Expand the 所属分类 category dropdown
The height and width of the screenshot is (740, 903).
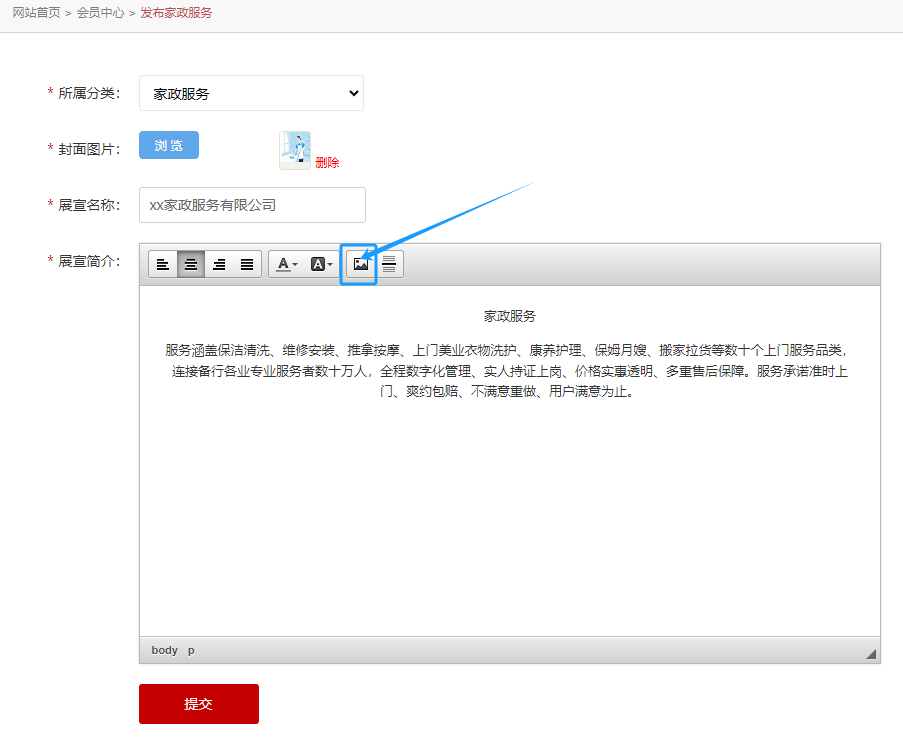click(251, 93)
